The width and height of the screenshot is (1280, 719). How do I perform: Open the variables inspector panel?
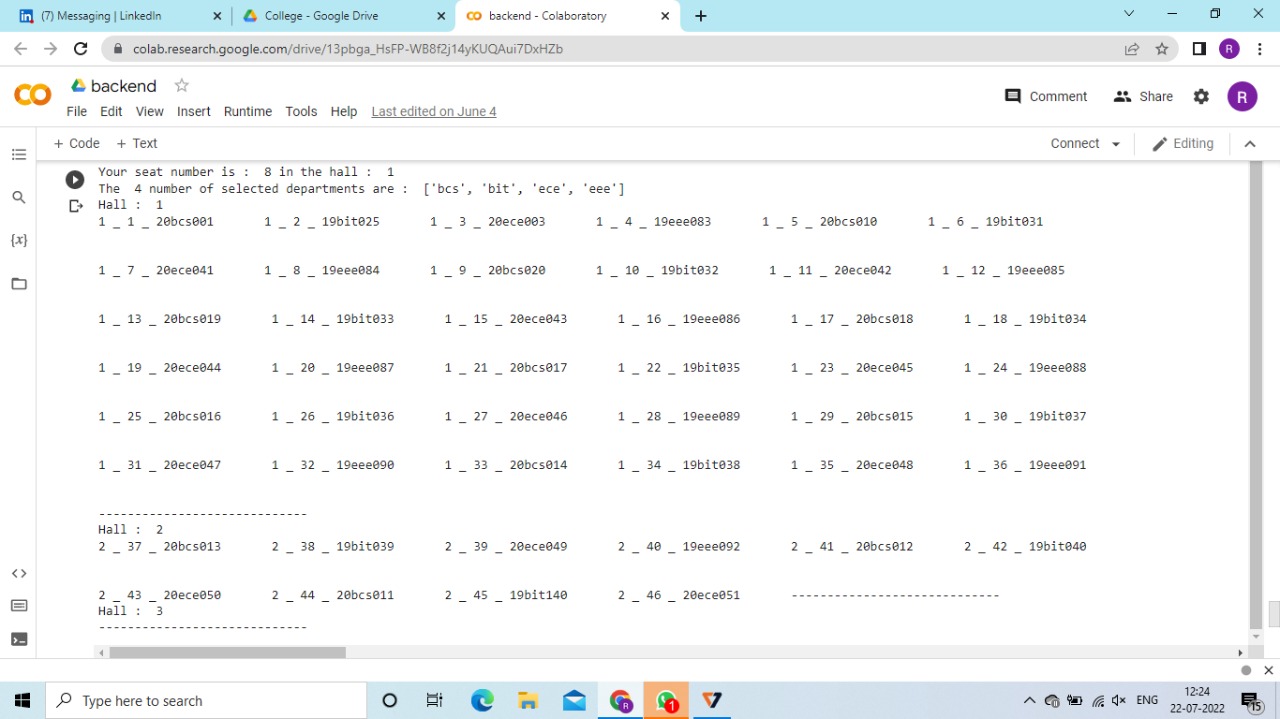point(19,241)
